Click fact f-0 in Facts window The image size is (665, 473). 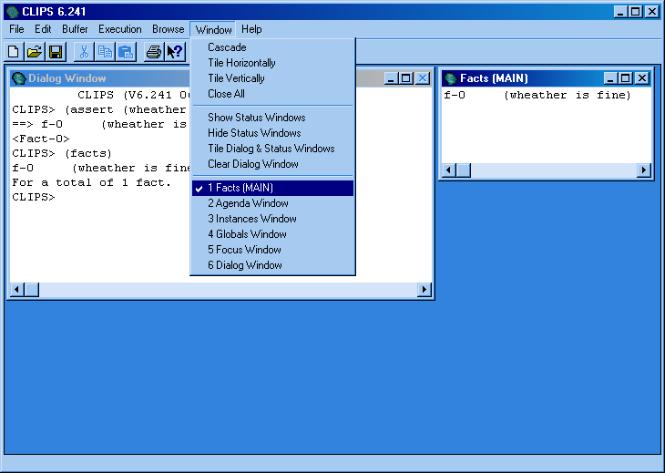coord(537,95)
